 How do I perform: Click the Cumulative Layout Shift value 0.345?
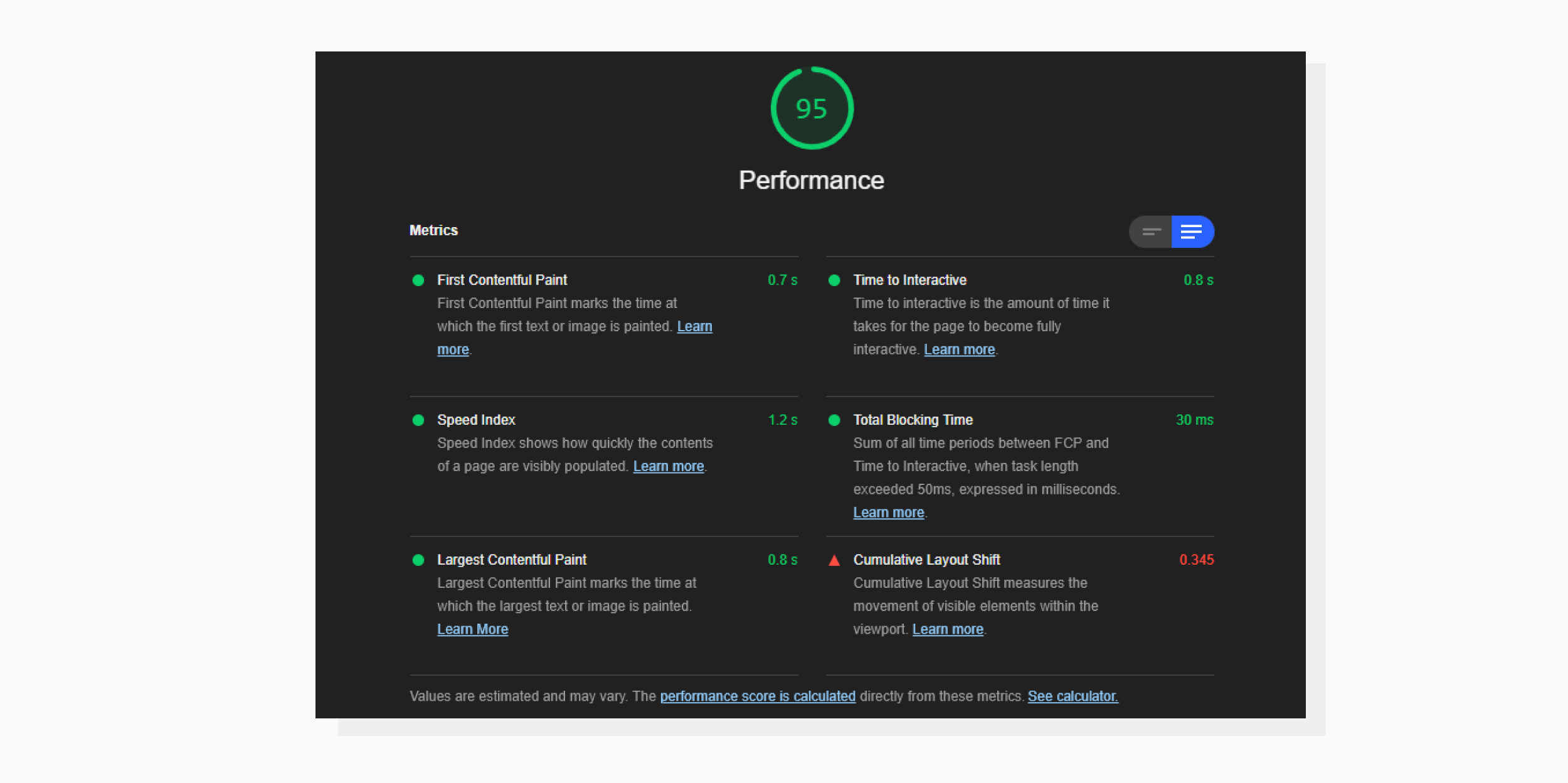(1196, 560)
